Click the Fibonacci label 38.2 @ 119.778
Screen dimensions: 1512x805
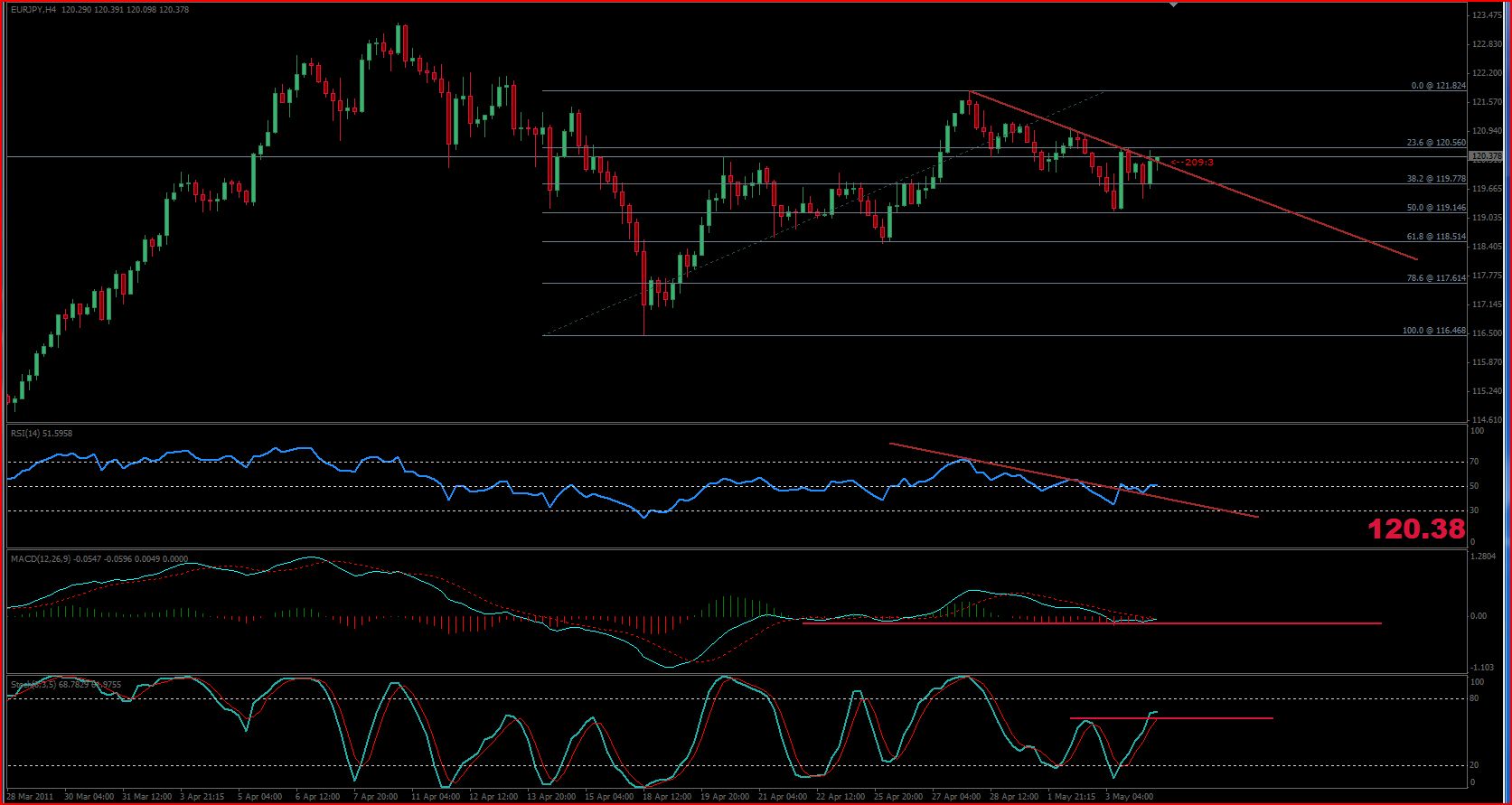1437,179
